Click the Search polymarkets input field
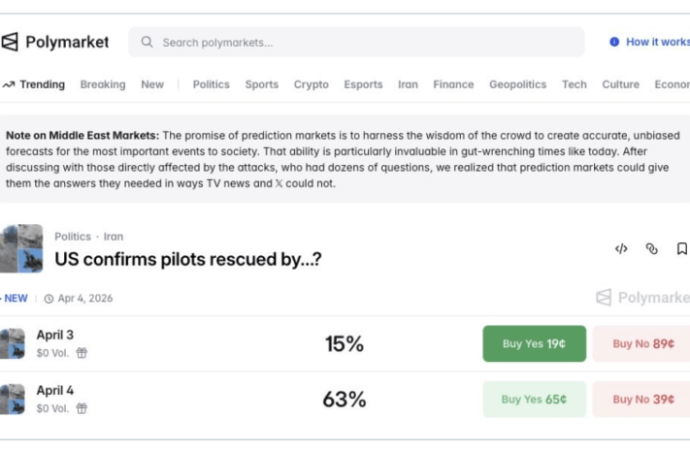690x450 pixels. click(x=360, y=42)
